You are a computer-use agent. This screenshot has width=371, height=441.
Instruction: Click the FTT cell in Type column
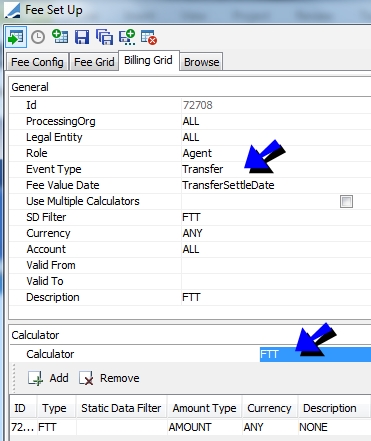(57, 427)
